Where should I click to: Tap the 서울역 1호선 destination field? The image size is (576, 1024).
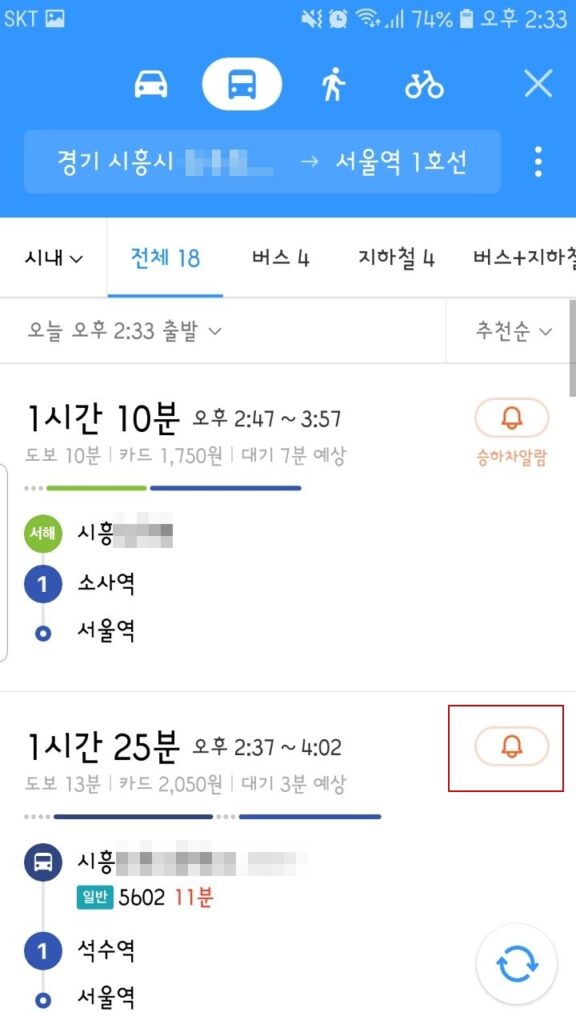[401, 161]
